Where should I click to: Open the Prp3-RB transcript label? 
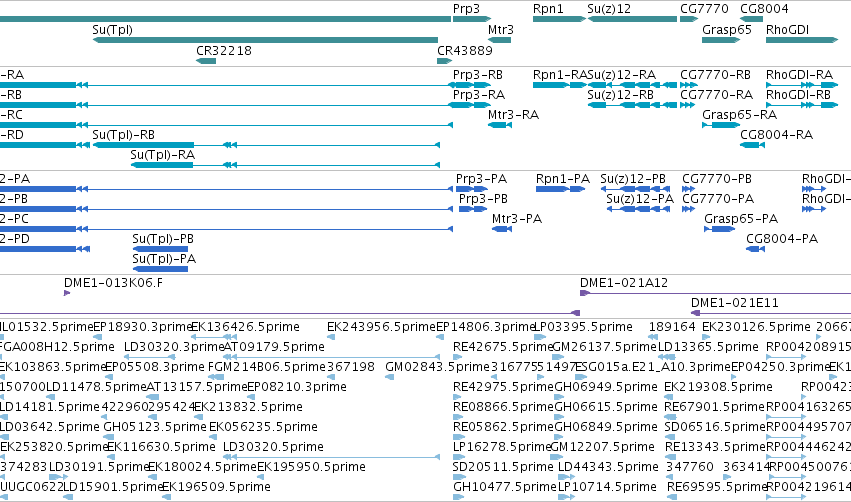pos(478,75)
